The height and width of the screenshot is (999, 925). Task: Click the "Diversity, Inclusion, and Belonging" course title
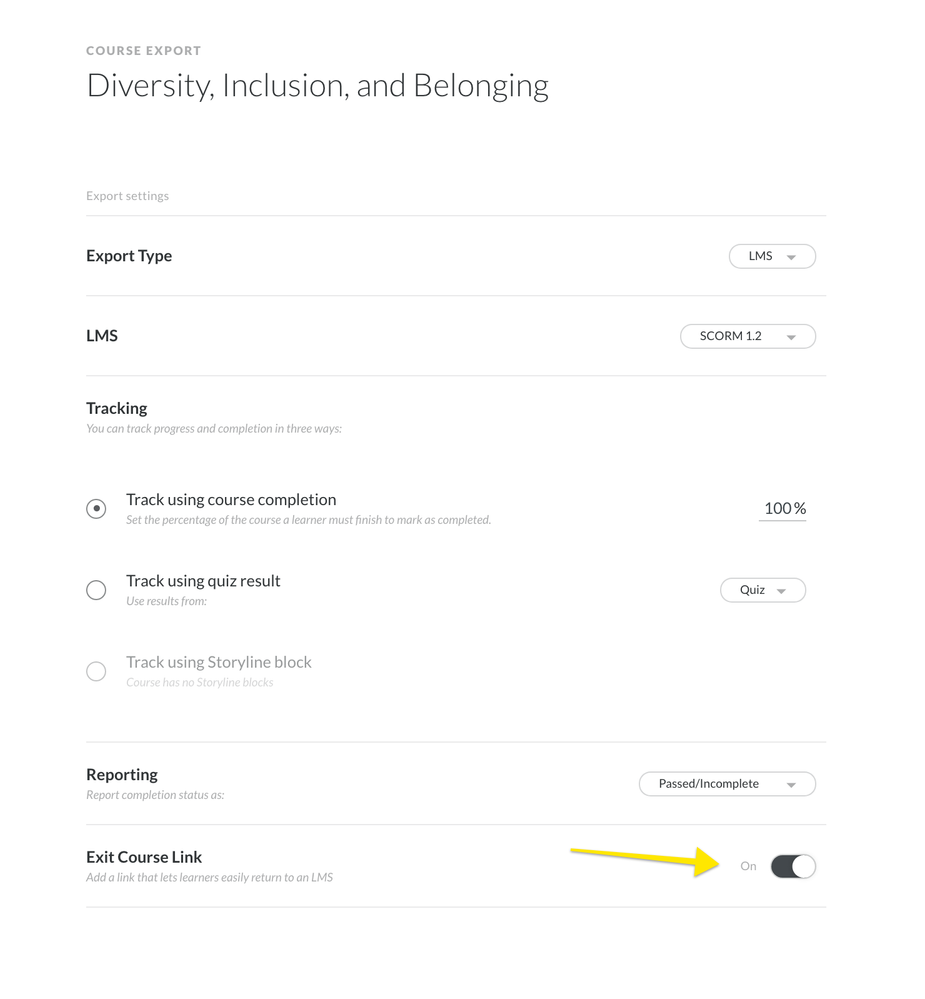[317, 86]
